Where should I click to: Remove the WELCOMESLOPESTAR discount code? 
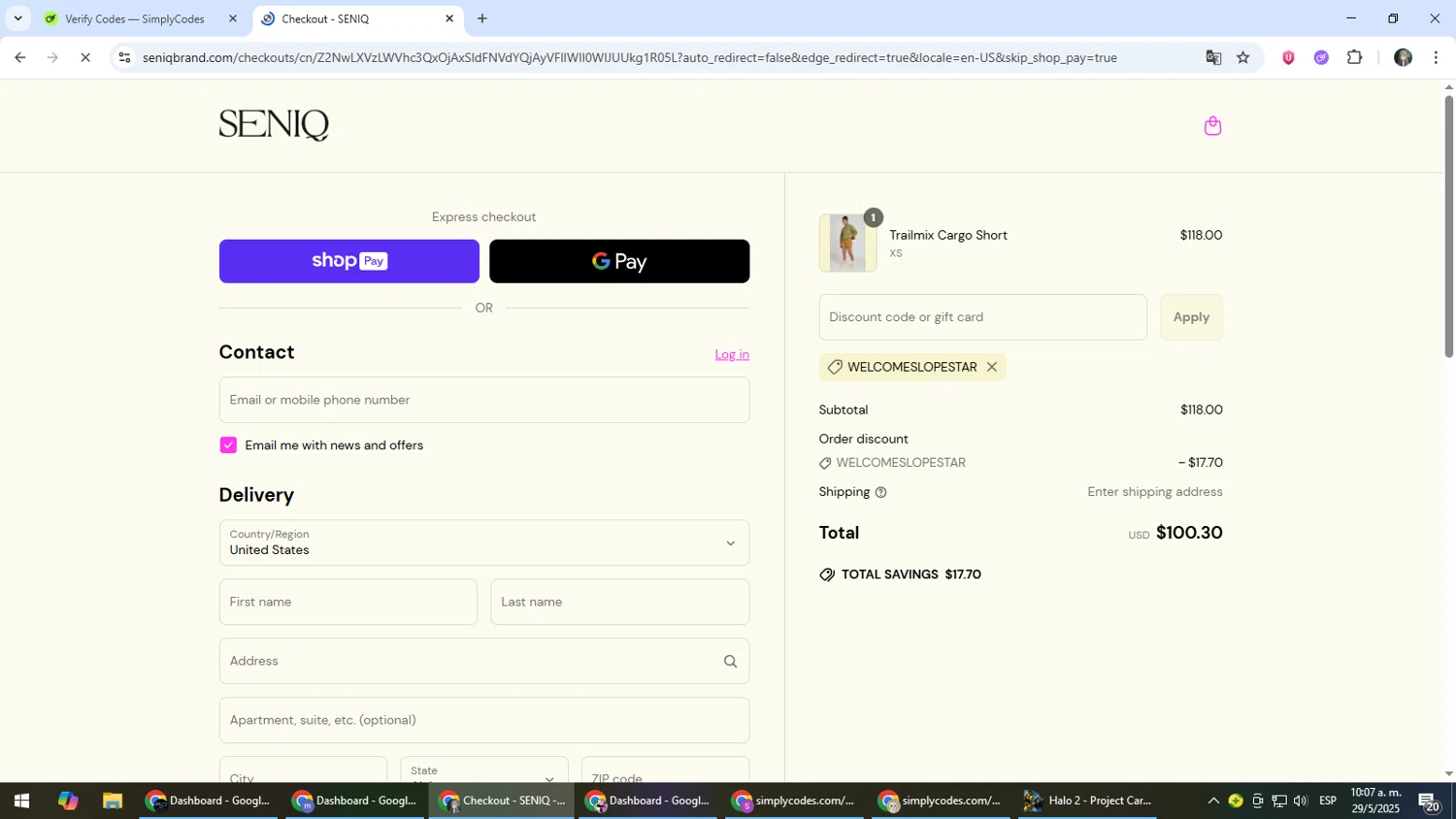coord(991,367)
